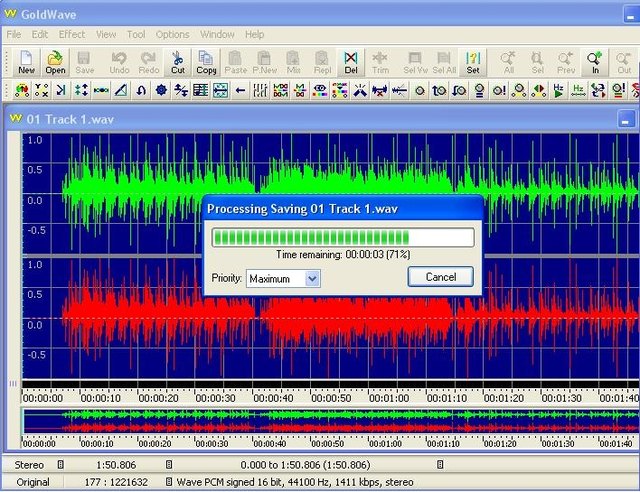640x492 pixels.
Task: Click the 00:00:30 mark on main timeline
Action: [x=215, y=398]
